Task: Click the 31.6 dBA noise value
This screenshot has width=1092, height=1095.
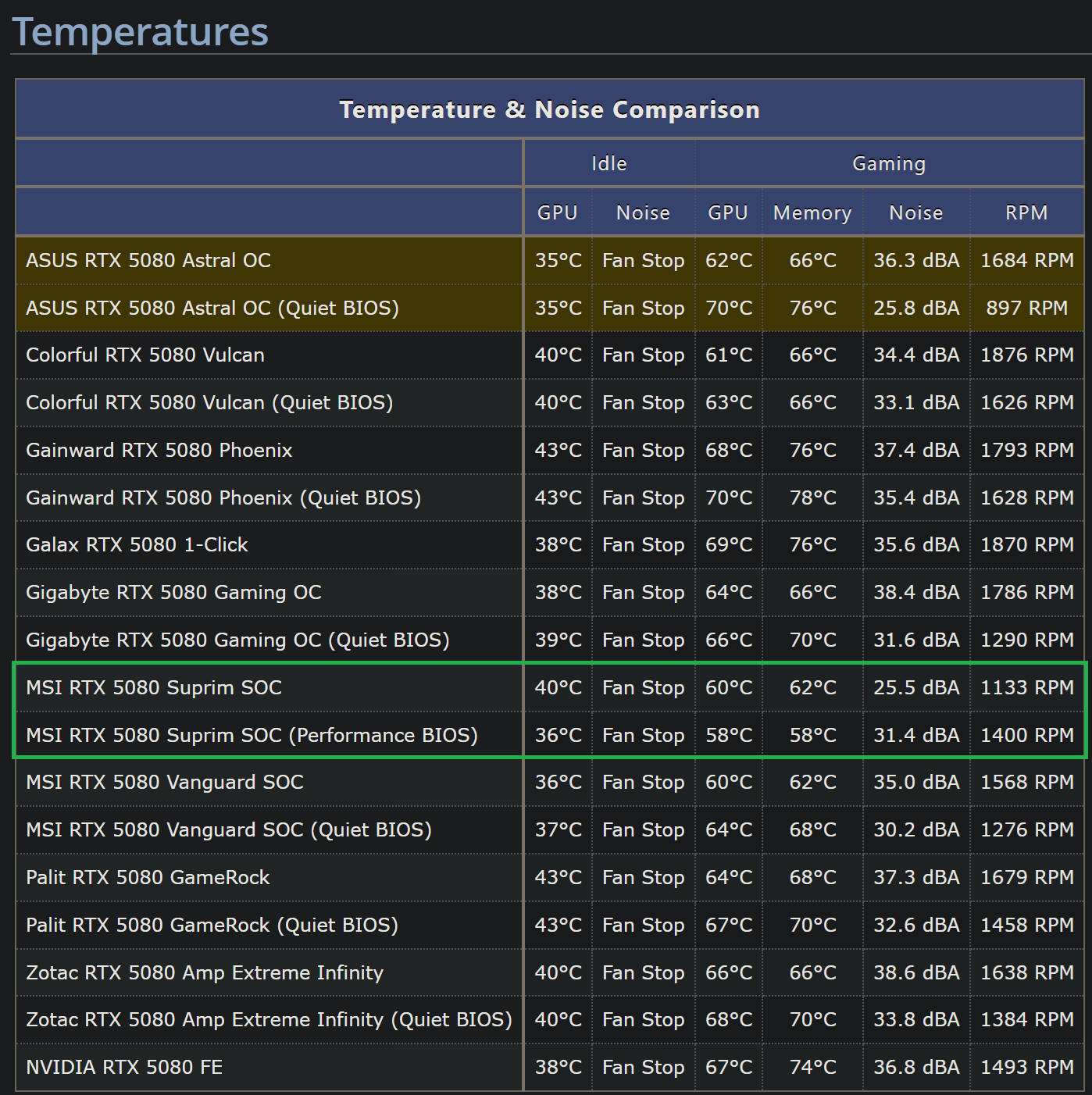Action: click(x=916, y=640)
